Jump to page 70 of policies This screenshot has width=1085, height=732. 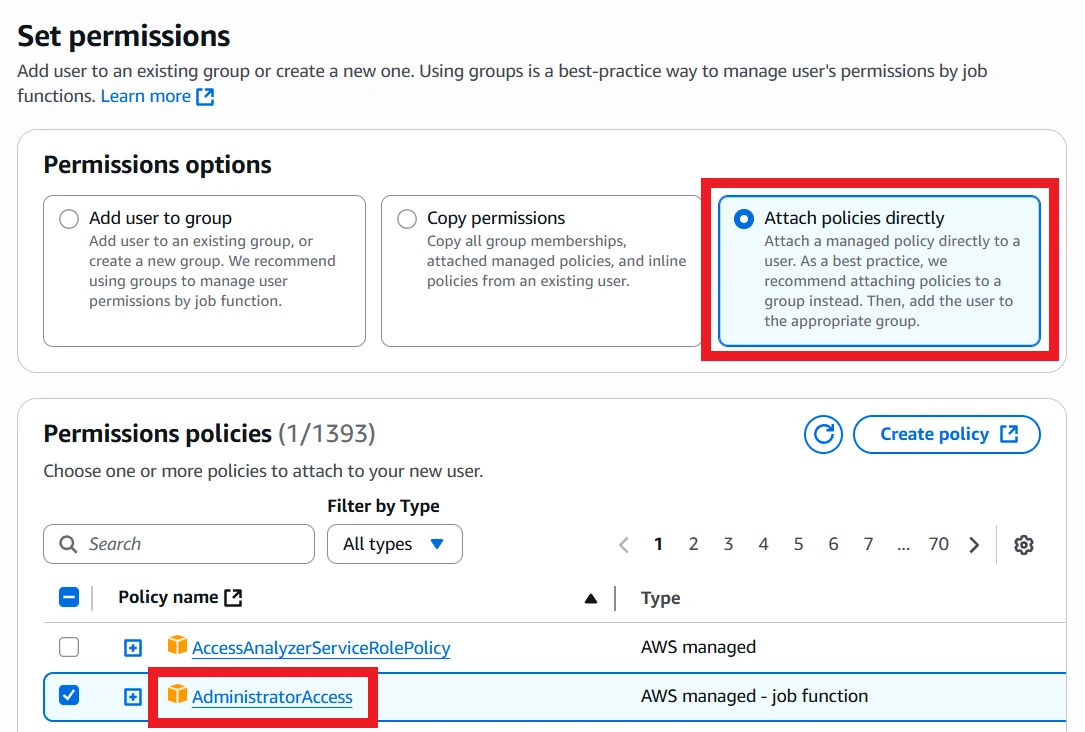(x=938, y=544)
